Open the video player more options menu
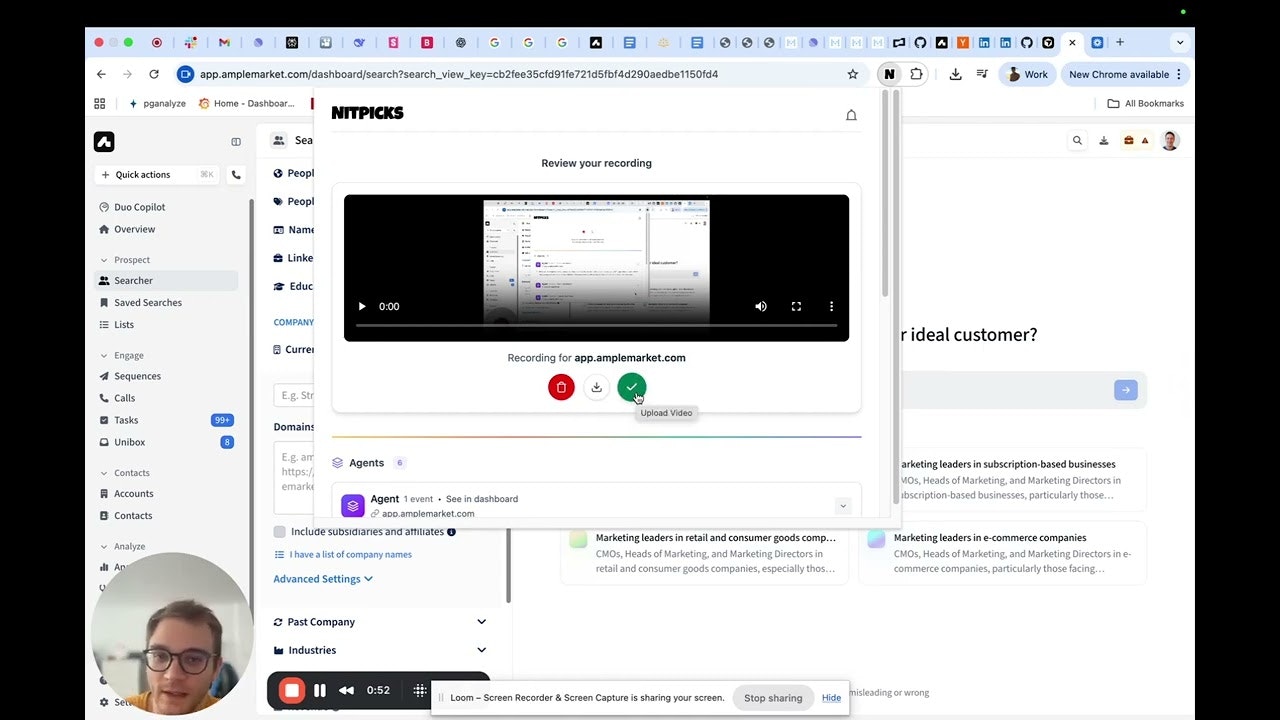The width and height of the screenshot is (1280, 720). click(831, 306)
